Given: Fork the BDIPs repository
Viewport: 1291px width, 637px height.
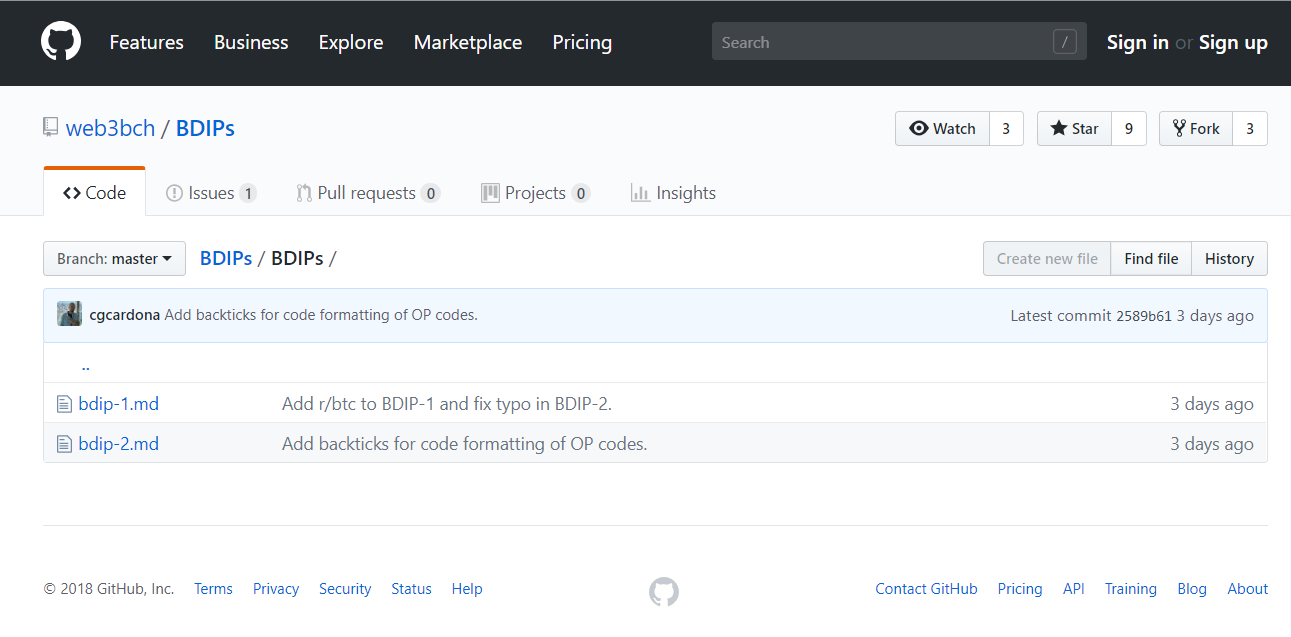Looking at the screenshot, I should (1196, 128).
